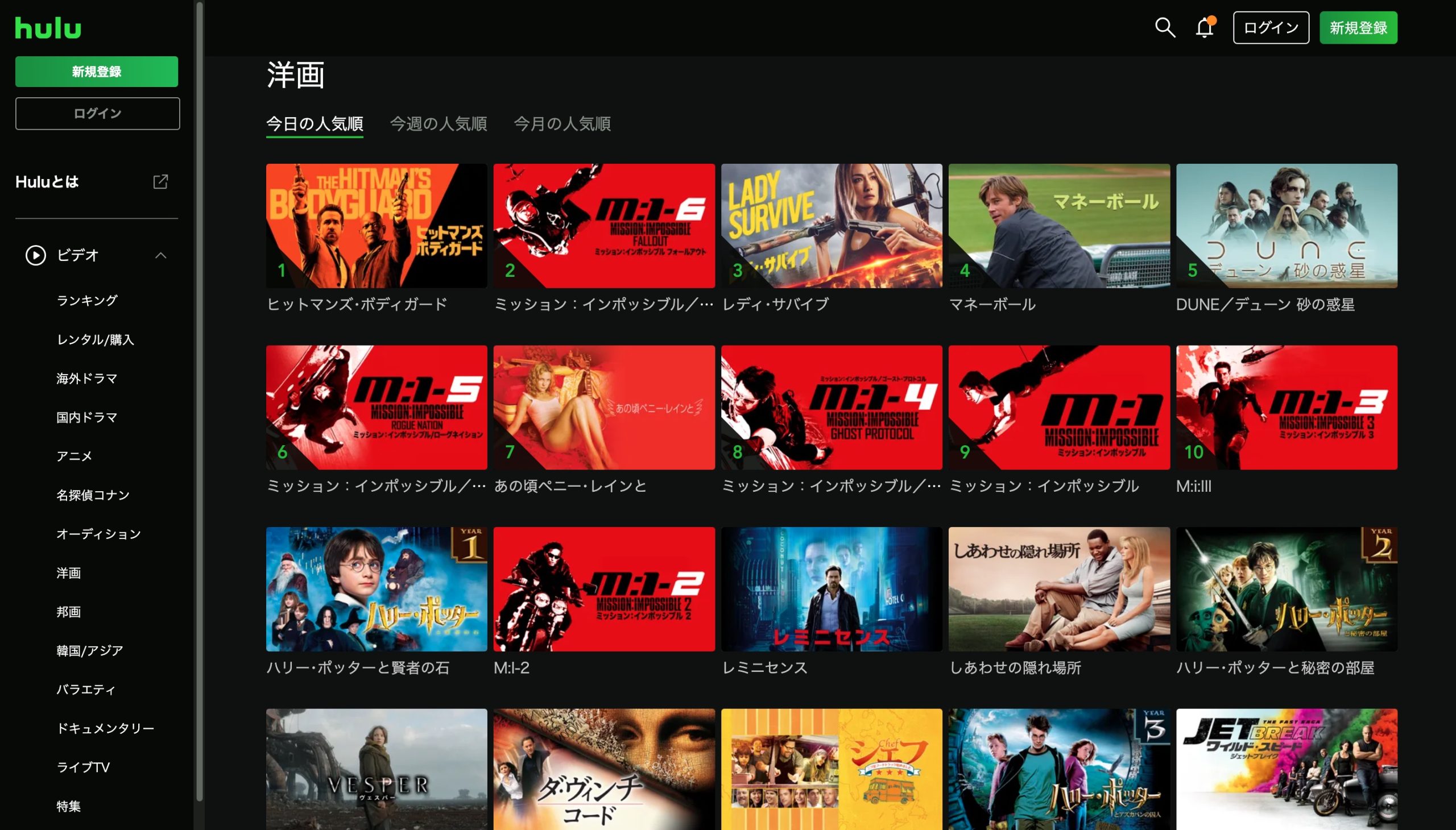Click the title text レミニセンス
Viewport: 1456px width, 830px height.
[765, 667]
